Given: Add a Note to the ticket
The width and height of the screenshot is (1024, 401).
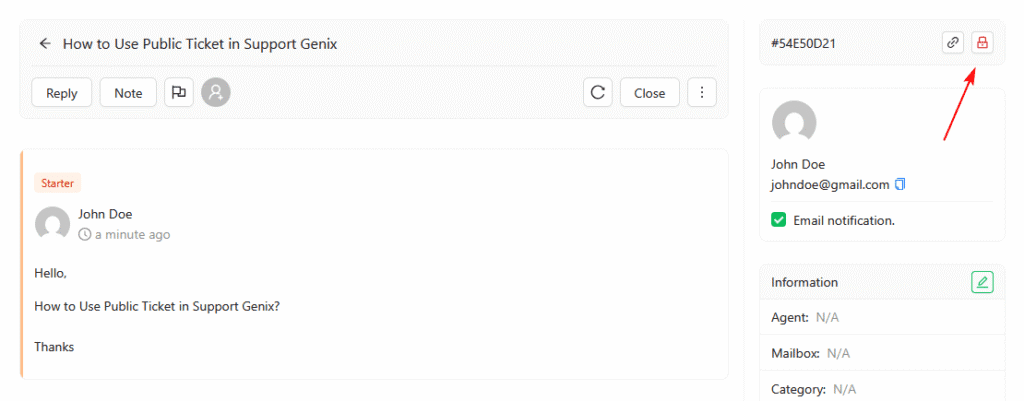Looking at the screenshot, I should [128, 93].
